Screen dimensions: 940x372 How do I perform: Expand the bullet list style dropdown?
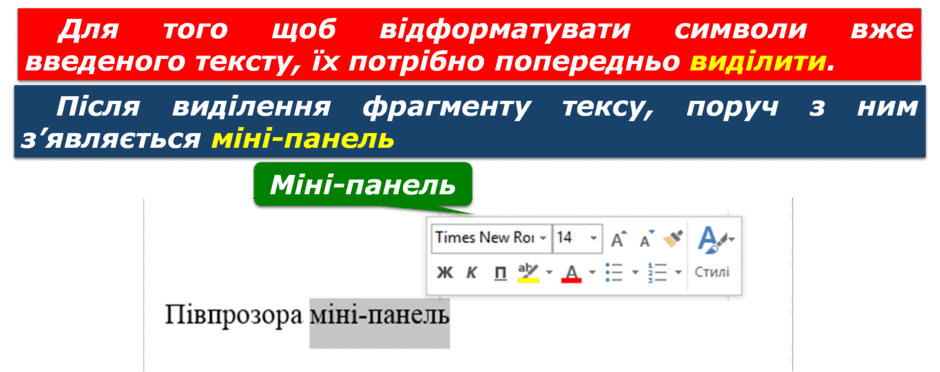pos(635,273)
